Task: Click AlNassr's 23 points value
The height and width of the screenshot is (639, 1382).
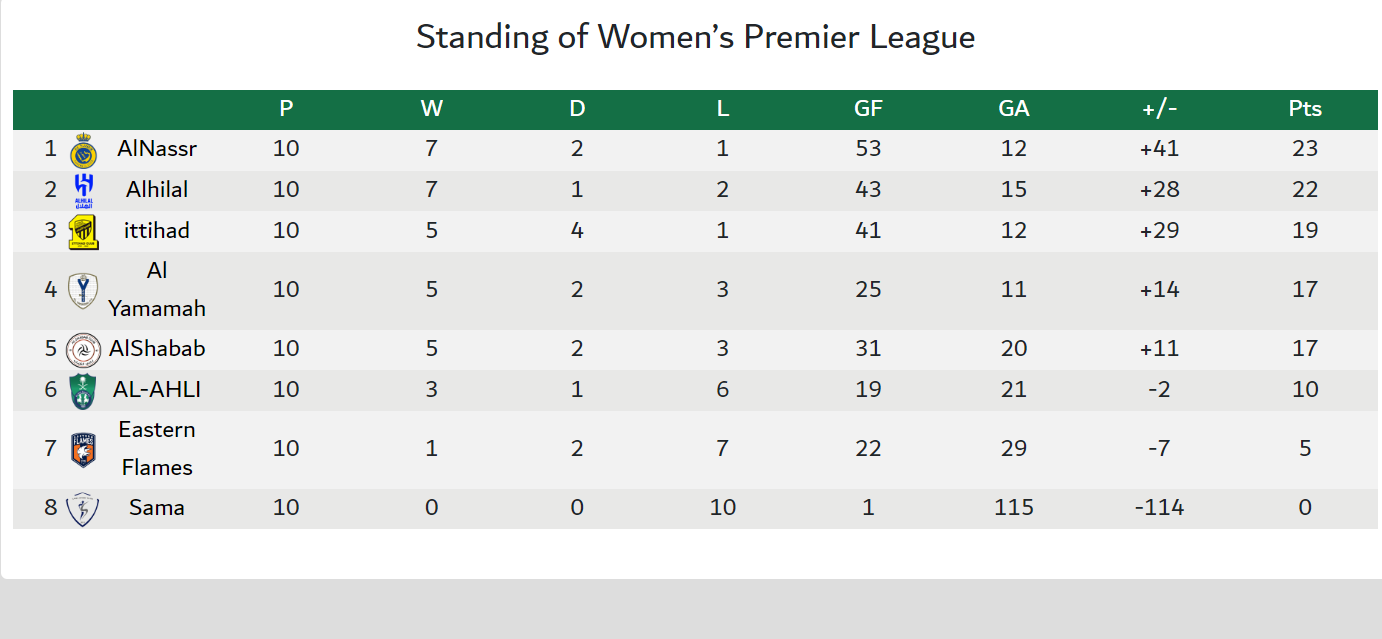Action: pos(1305,149)
